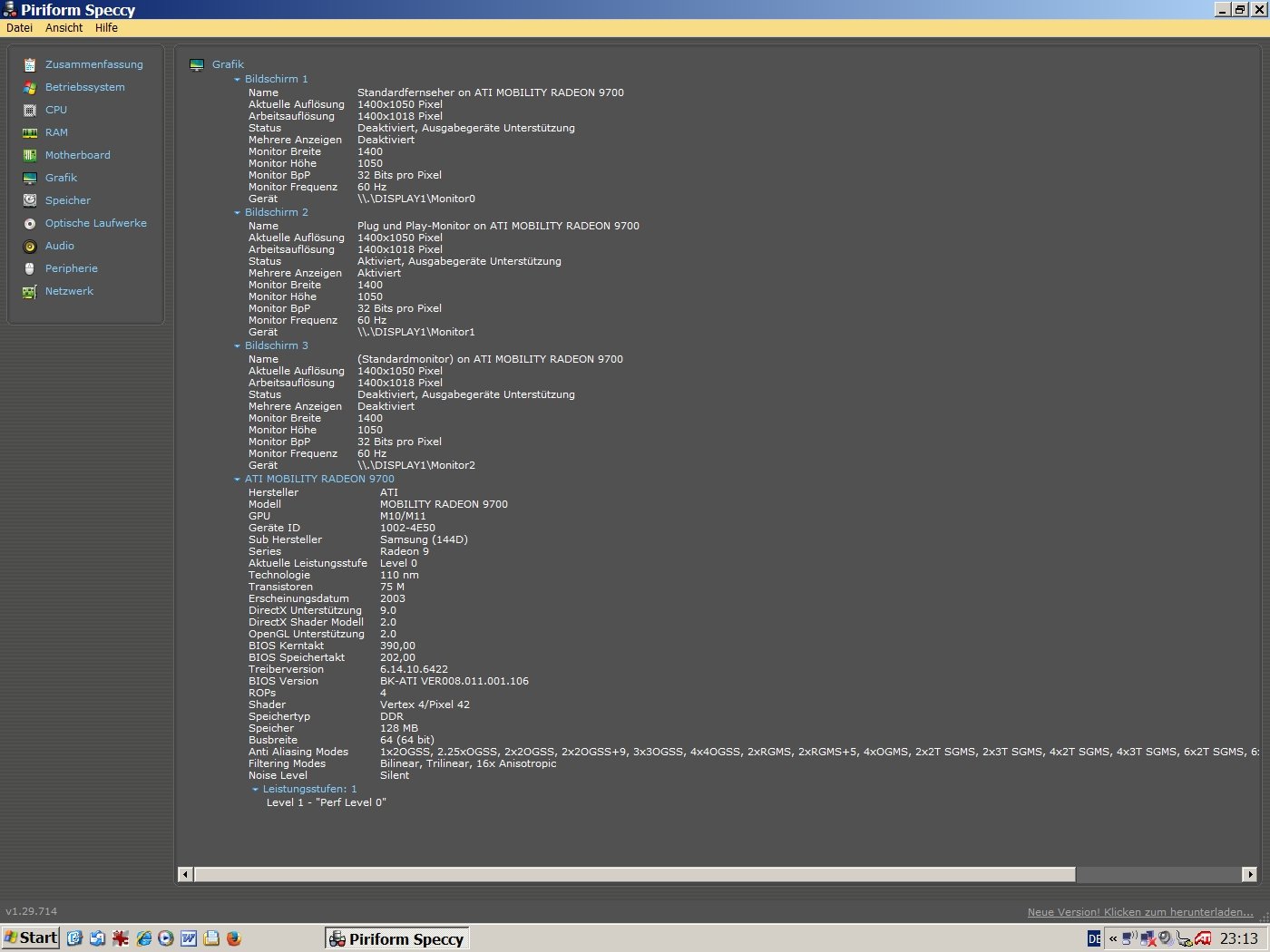Click the volume speaker tray icon
The image size is (1270, 952).
click(x=1167, y=938)
